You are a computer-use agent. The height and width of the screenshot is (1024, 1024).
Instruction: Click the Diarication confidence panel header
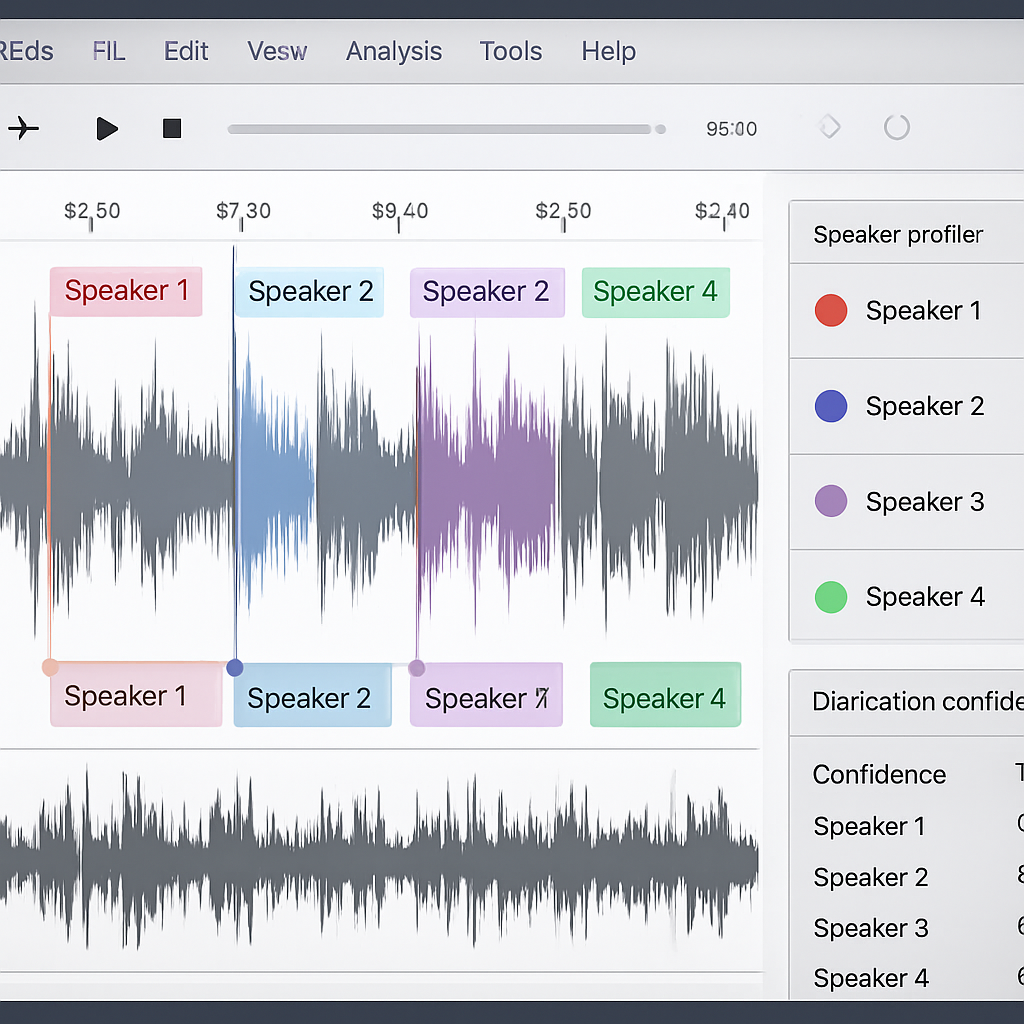(906, 702)
